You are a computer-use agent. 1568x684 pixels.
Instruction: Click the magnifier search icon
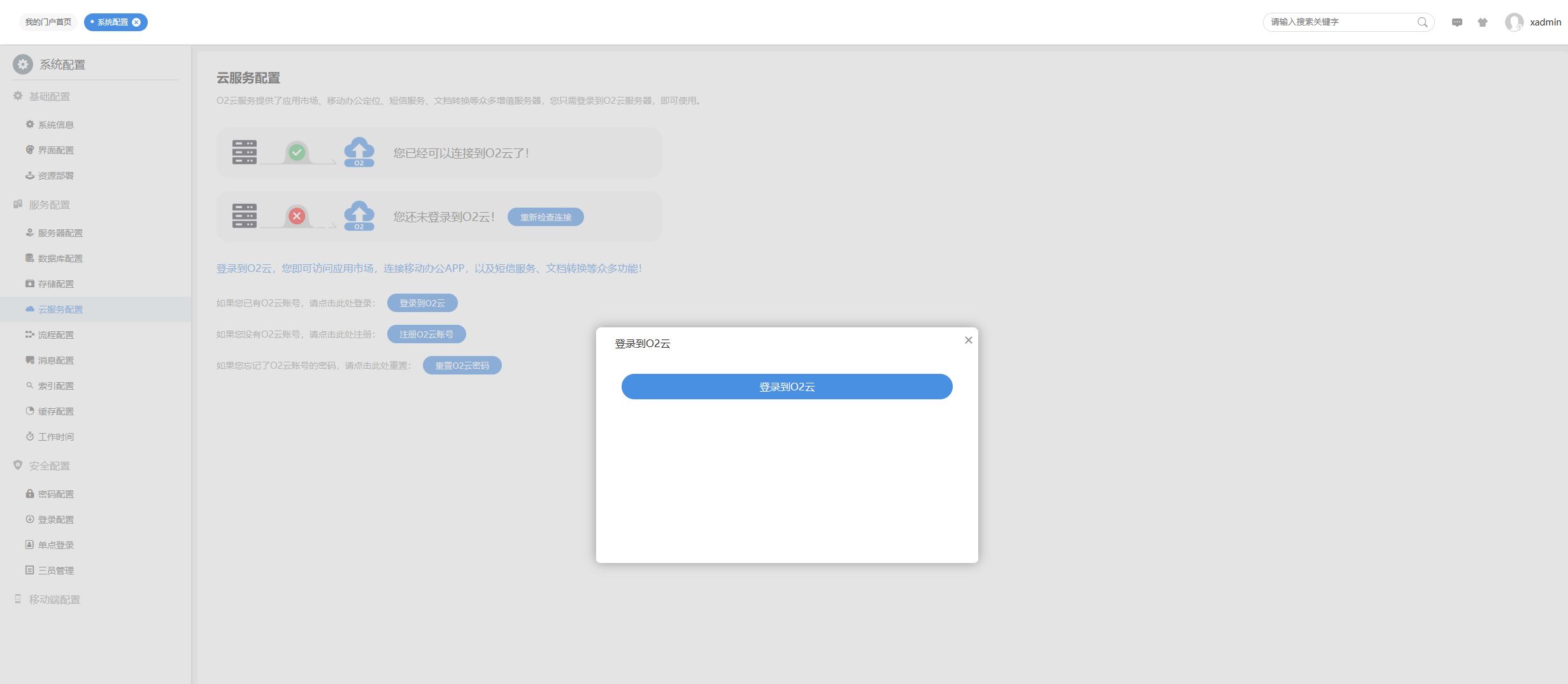click(x=1422, y=22)
